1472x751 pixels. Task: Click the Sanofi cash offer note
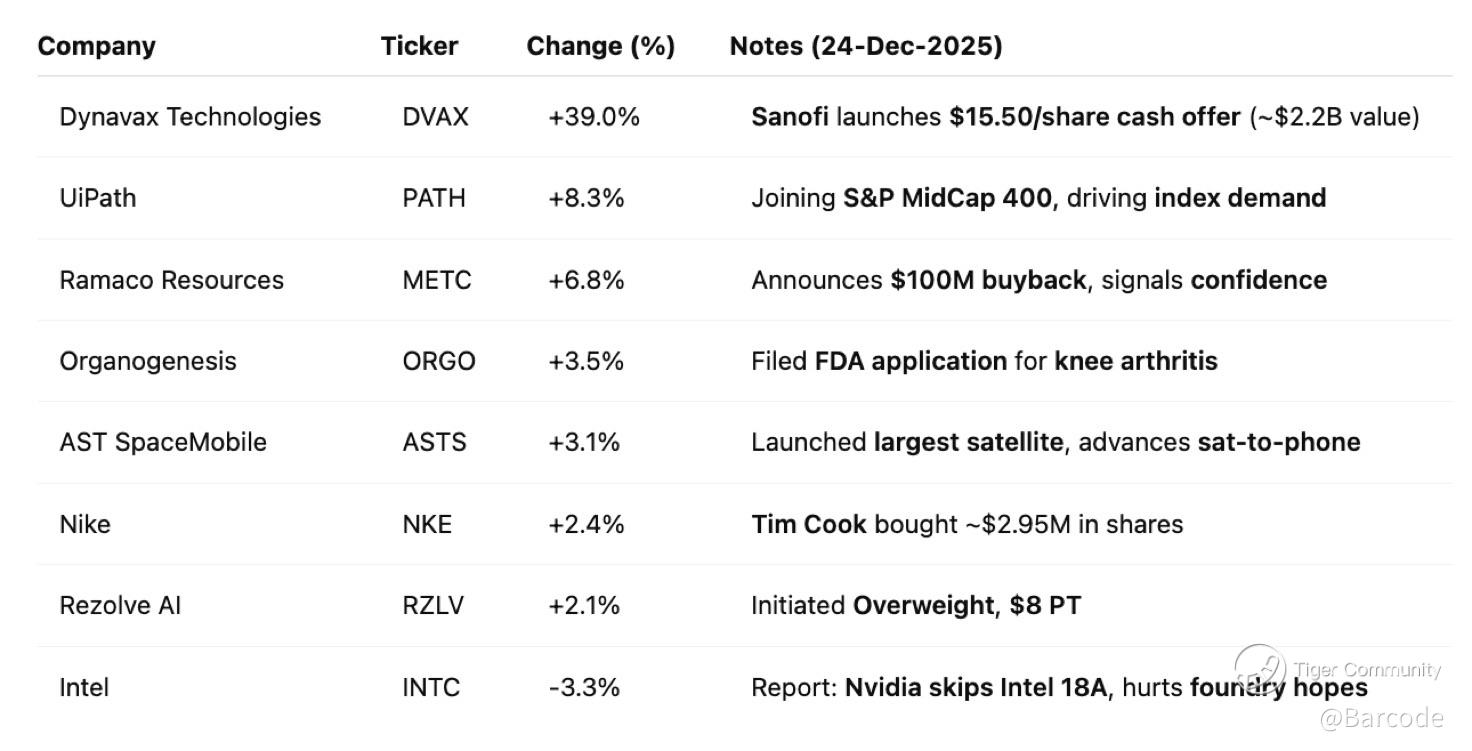click(1085, 117)
